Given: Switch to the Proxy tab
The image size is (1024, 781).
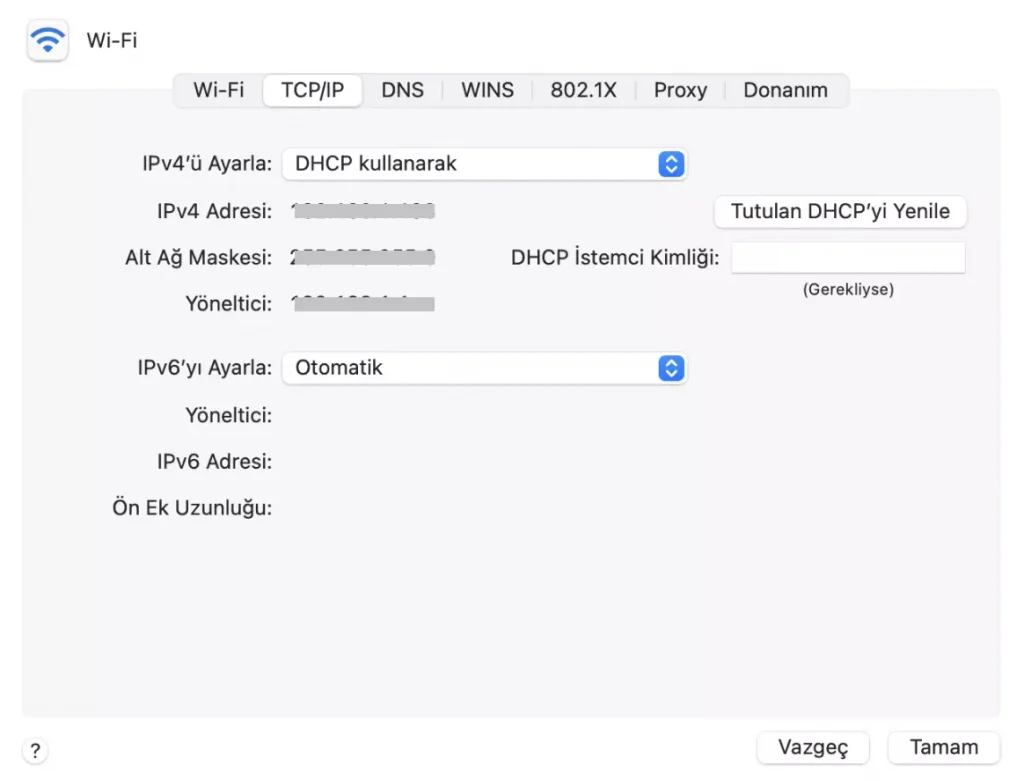Looking at the screenshot, I should (x=680, y=90).
